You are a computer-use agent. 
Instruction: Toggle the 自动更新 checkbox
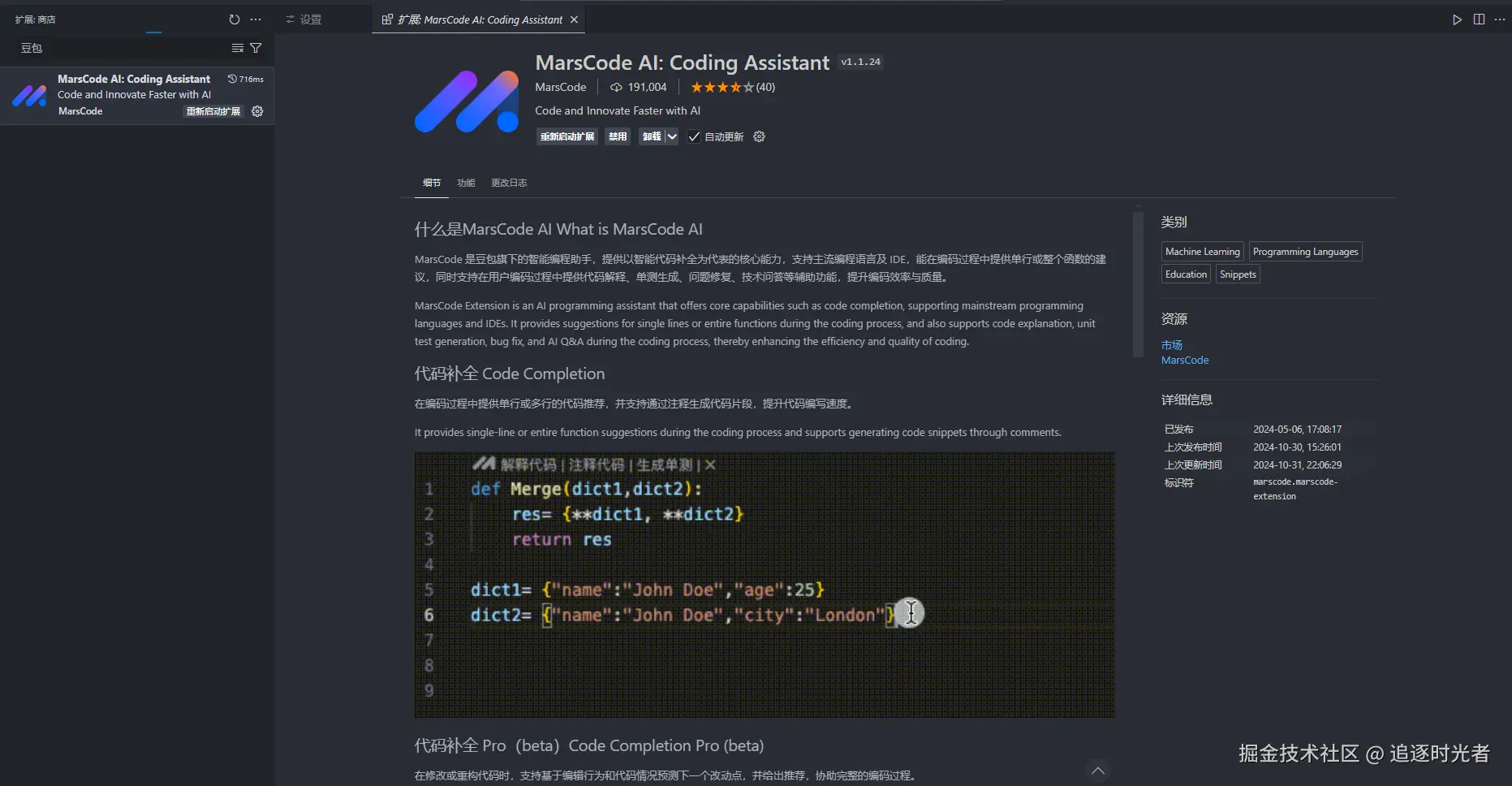click(694, 136)
